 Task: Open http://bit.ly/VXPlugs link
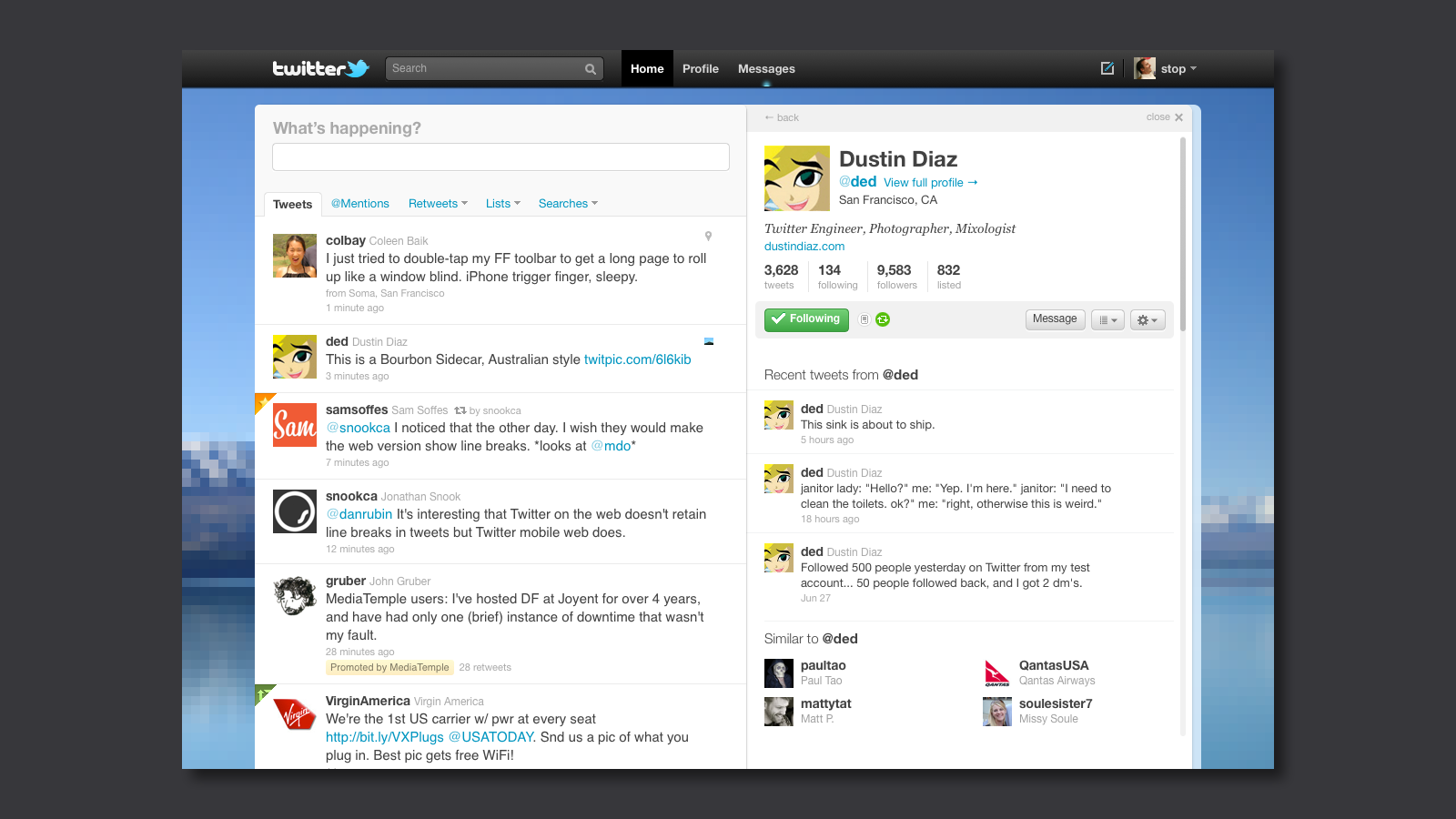[385, 737]
